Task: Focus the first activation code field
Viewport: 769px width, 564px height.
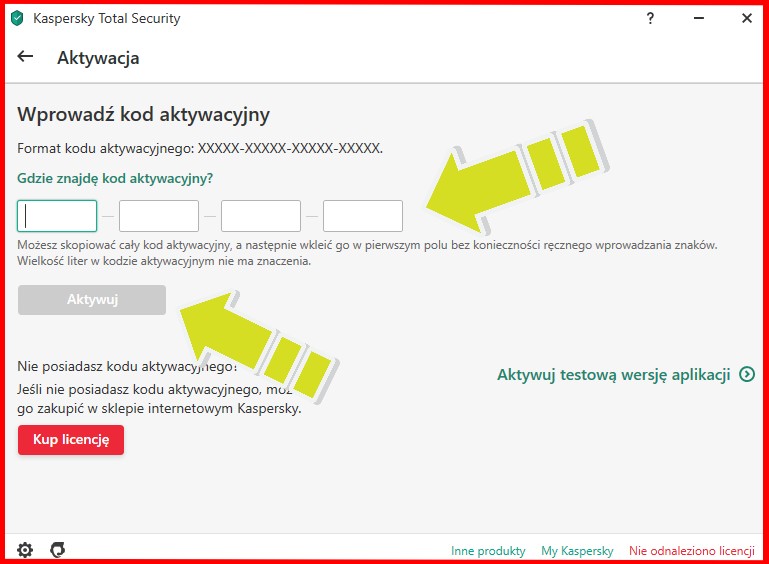Action: [57, 216]
